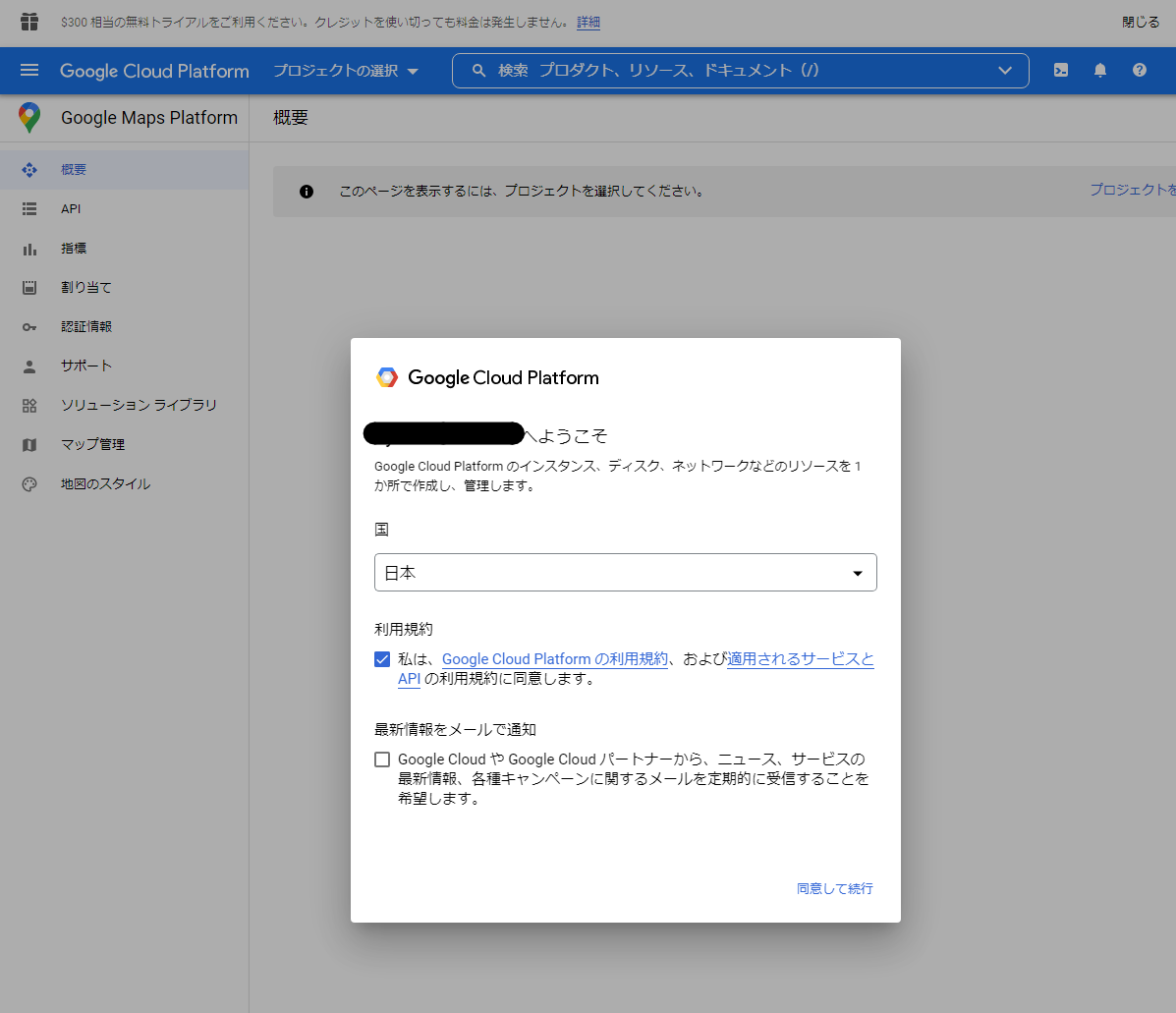The height and width of the screenshot is (1013, 1176).
Task: Click 同意して続行 to agree and continue
Action: (x=835, y=888)
